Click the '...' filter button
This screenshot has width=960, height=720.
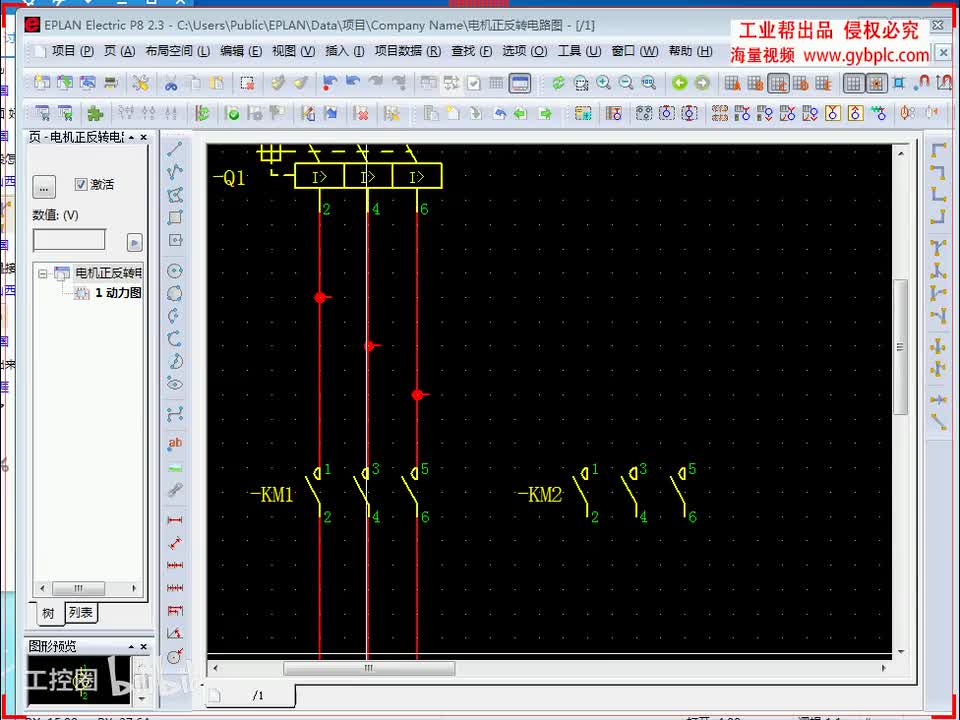tap(43, 187)
